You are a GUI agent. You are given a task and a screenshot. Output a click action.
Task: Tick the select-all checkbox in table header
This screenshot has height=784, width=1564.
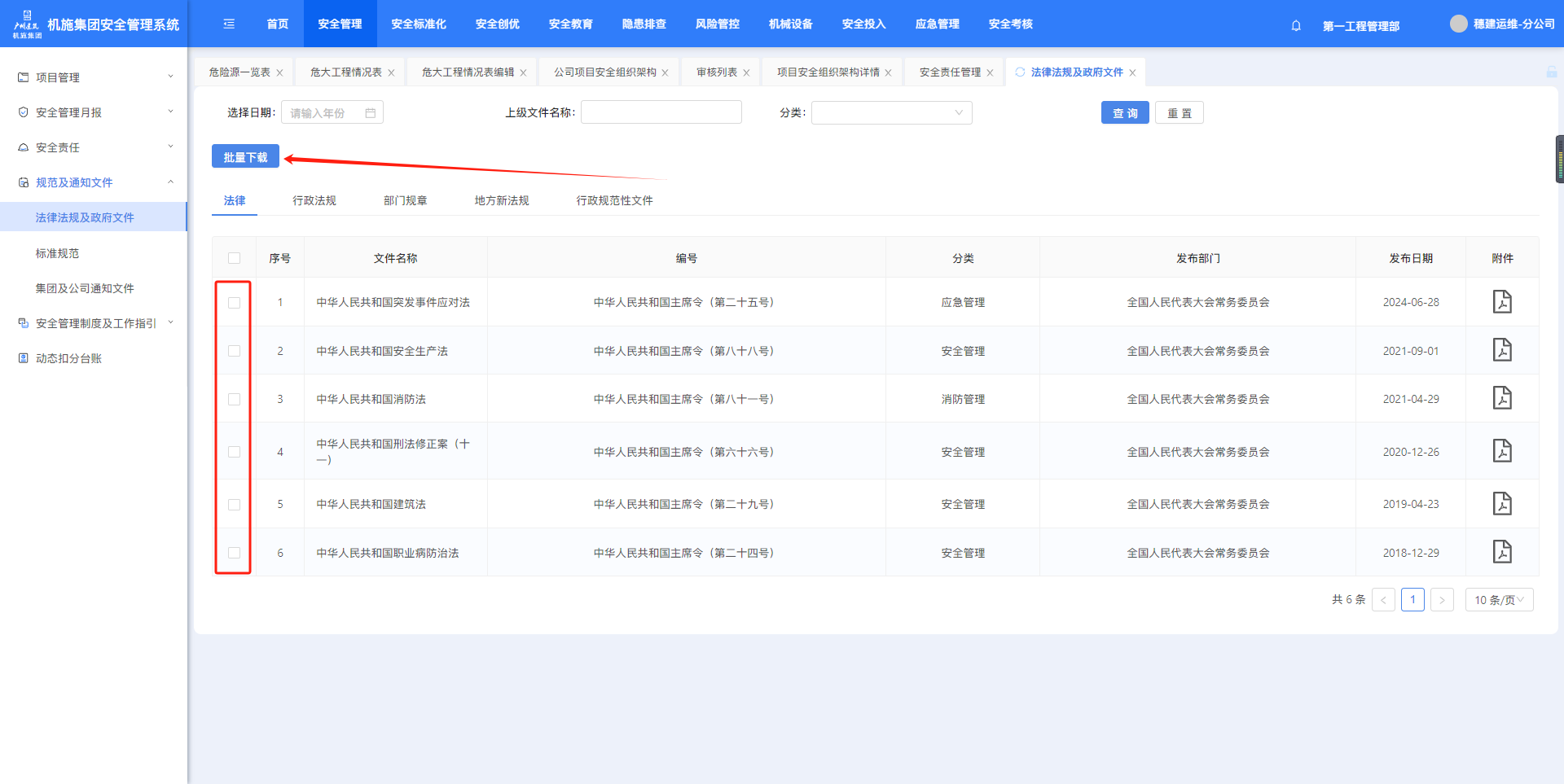pyautogui.click(x=235, y=258)
